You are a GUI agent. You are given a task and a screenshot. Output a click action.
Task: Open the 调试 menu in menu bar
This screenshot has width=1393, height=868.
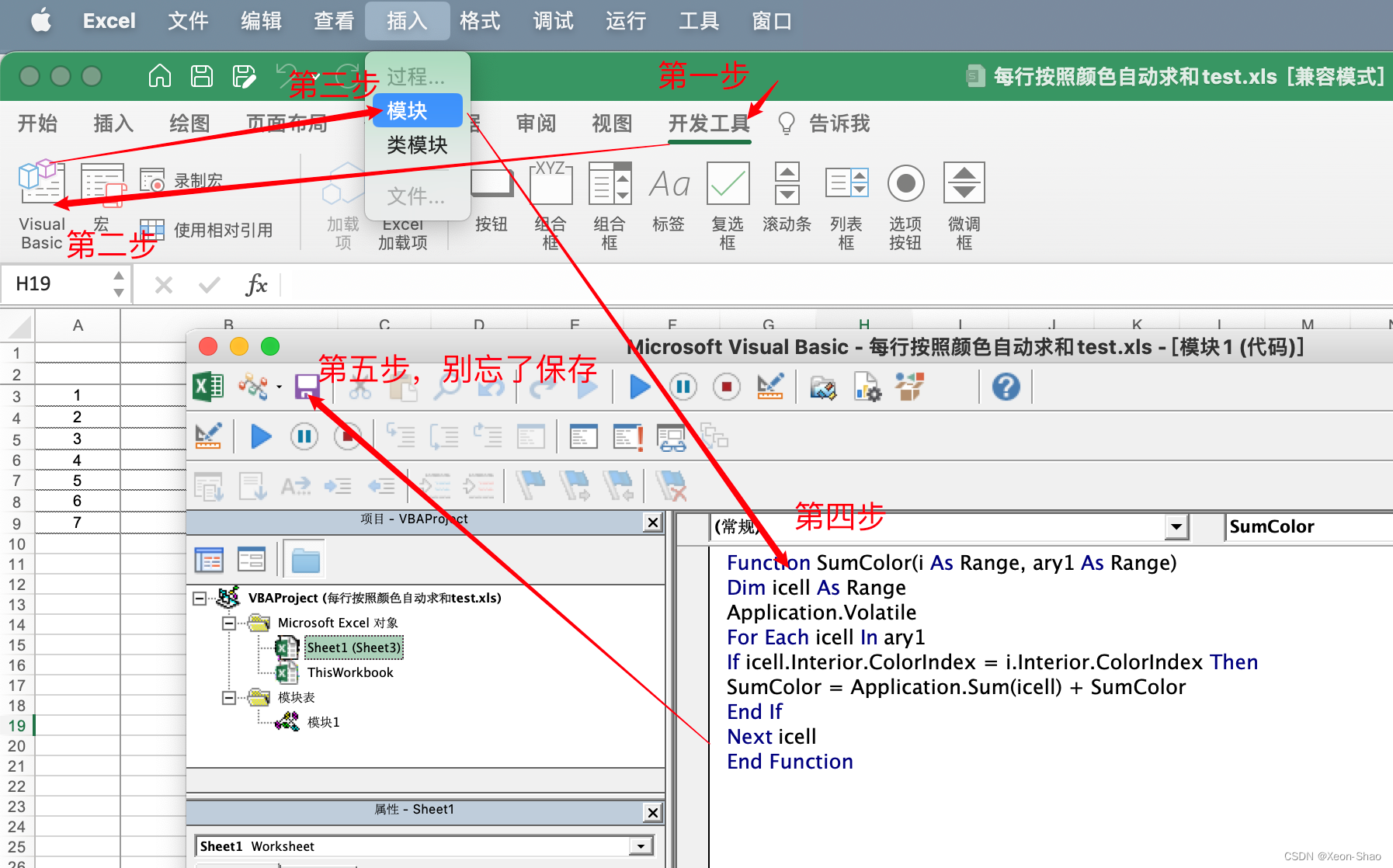click(x=553, y=21)
